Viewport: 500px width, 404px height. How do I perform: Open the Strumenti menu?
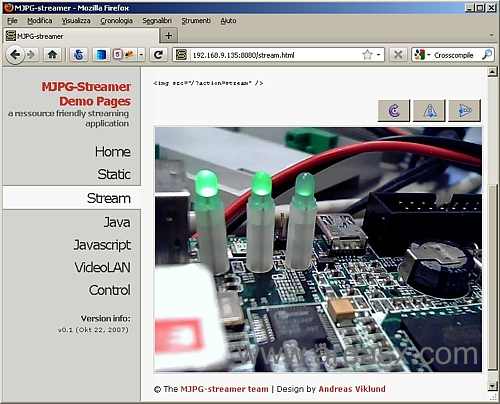(x=196, y=21)
